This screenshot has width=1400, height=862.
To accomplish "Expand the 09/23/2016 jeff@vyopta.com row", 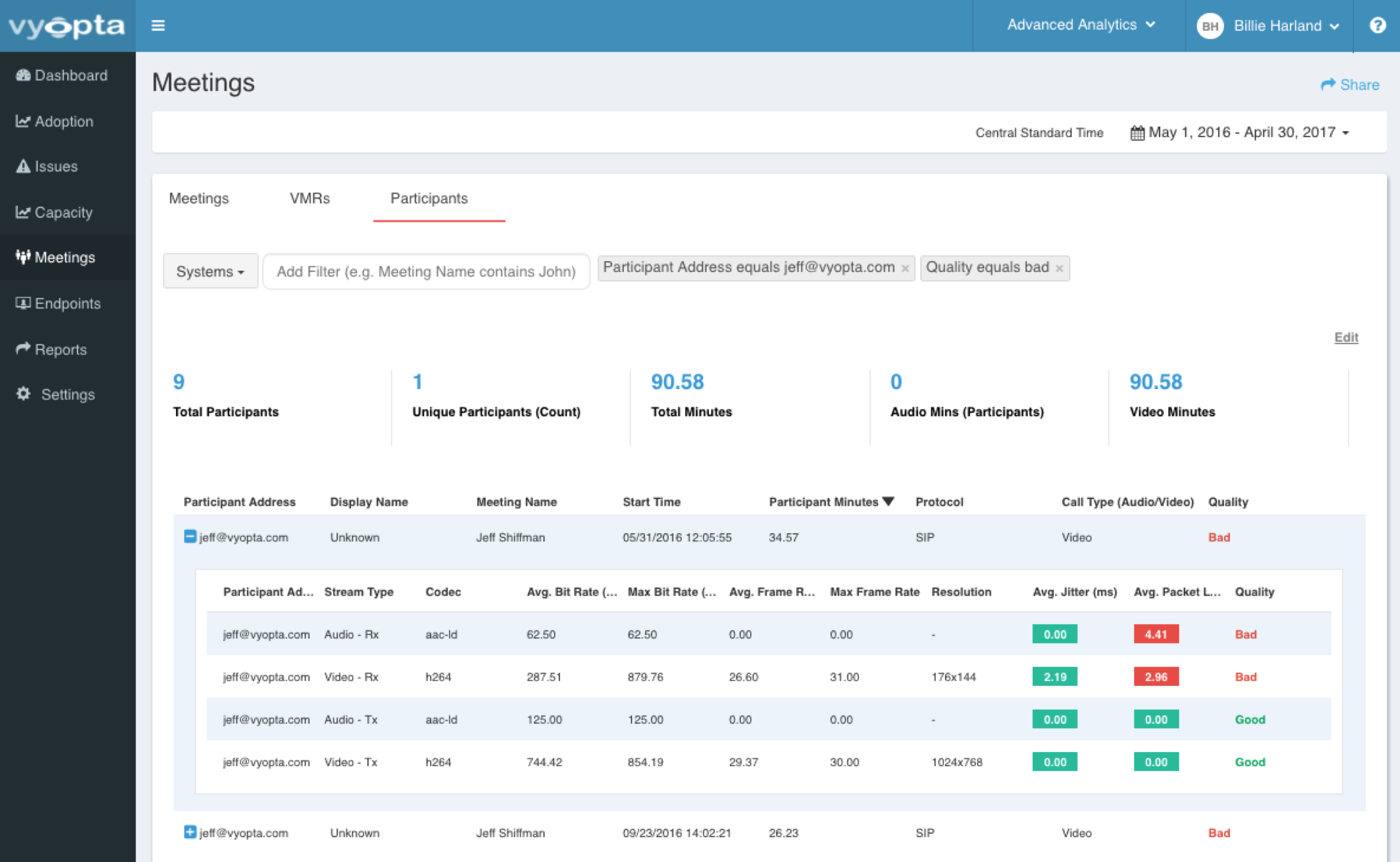I will pos(190,832).
